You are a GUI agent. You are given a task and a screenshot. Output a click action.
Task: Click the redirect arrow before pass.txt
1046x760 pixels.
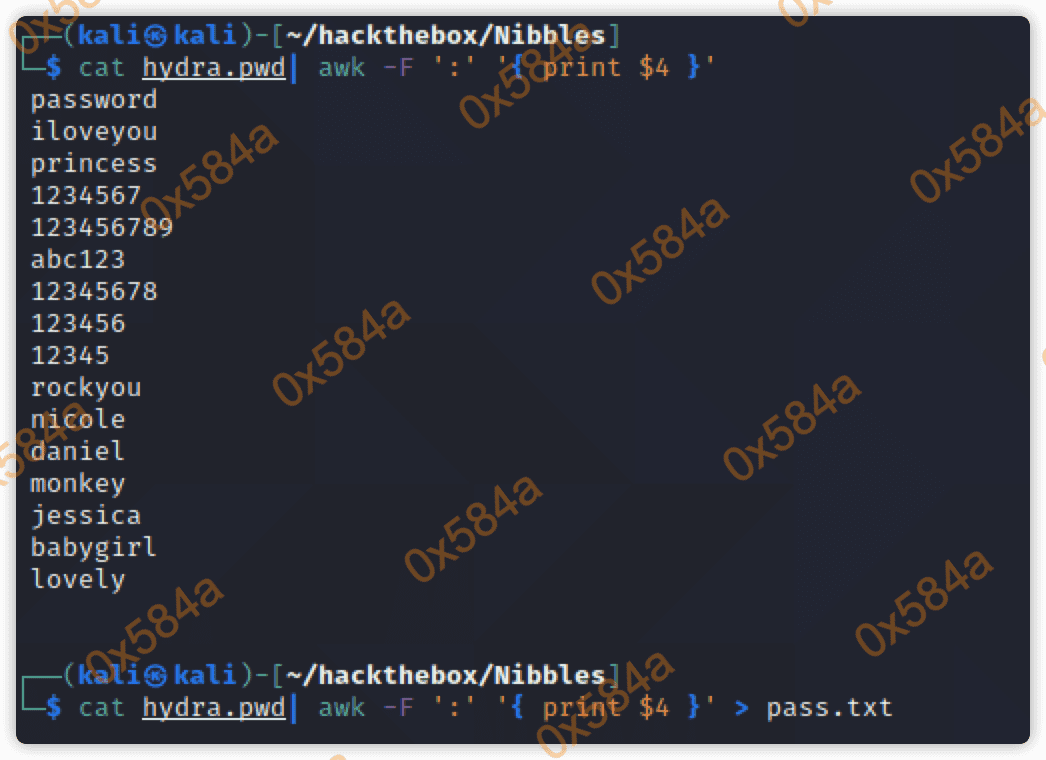pyautogui.click(x=741, y=708)
